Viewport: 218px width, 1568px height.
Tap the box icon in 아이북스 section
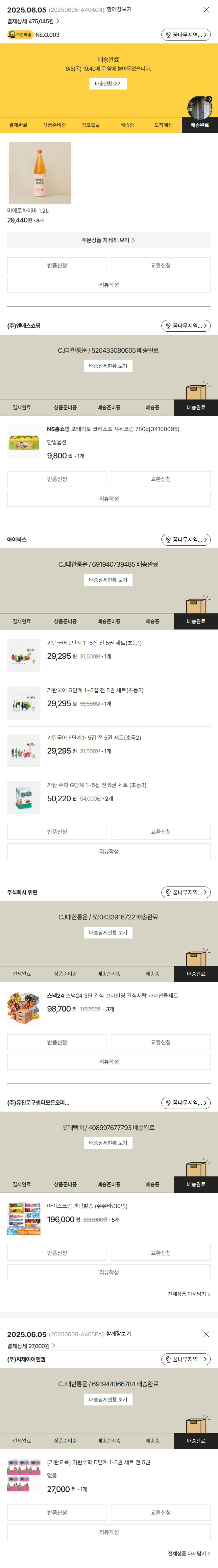point(197,604)
